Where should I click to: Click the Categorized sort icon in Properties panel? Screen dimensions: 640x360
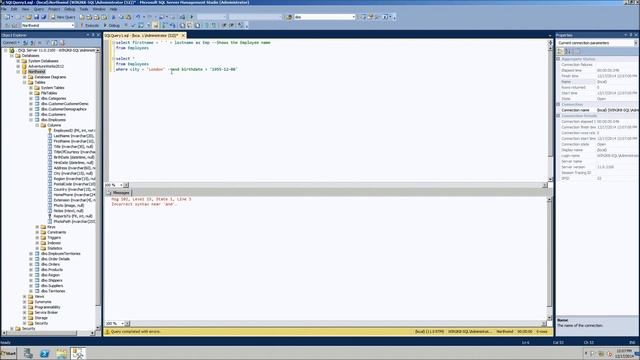(560, 51)
